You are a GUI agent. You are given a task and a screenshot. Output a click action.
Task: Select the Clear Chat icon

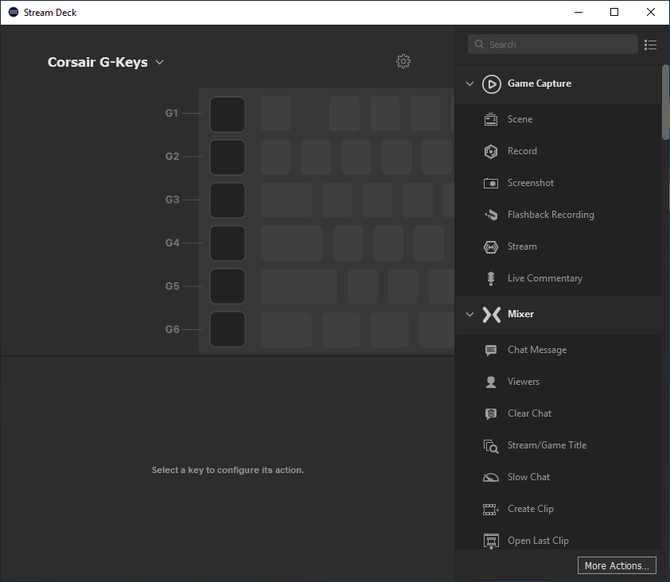point(491,414)
